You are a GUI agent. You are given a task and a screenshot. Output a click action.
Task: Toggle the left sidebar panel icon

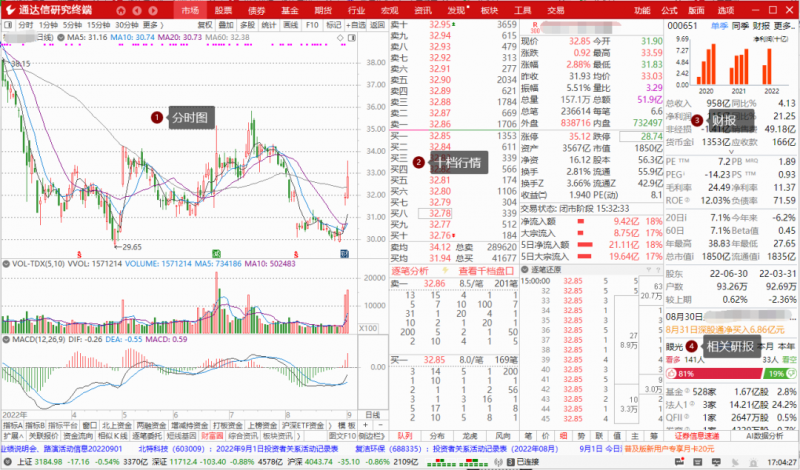(x=8, y=25)
